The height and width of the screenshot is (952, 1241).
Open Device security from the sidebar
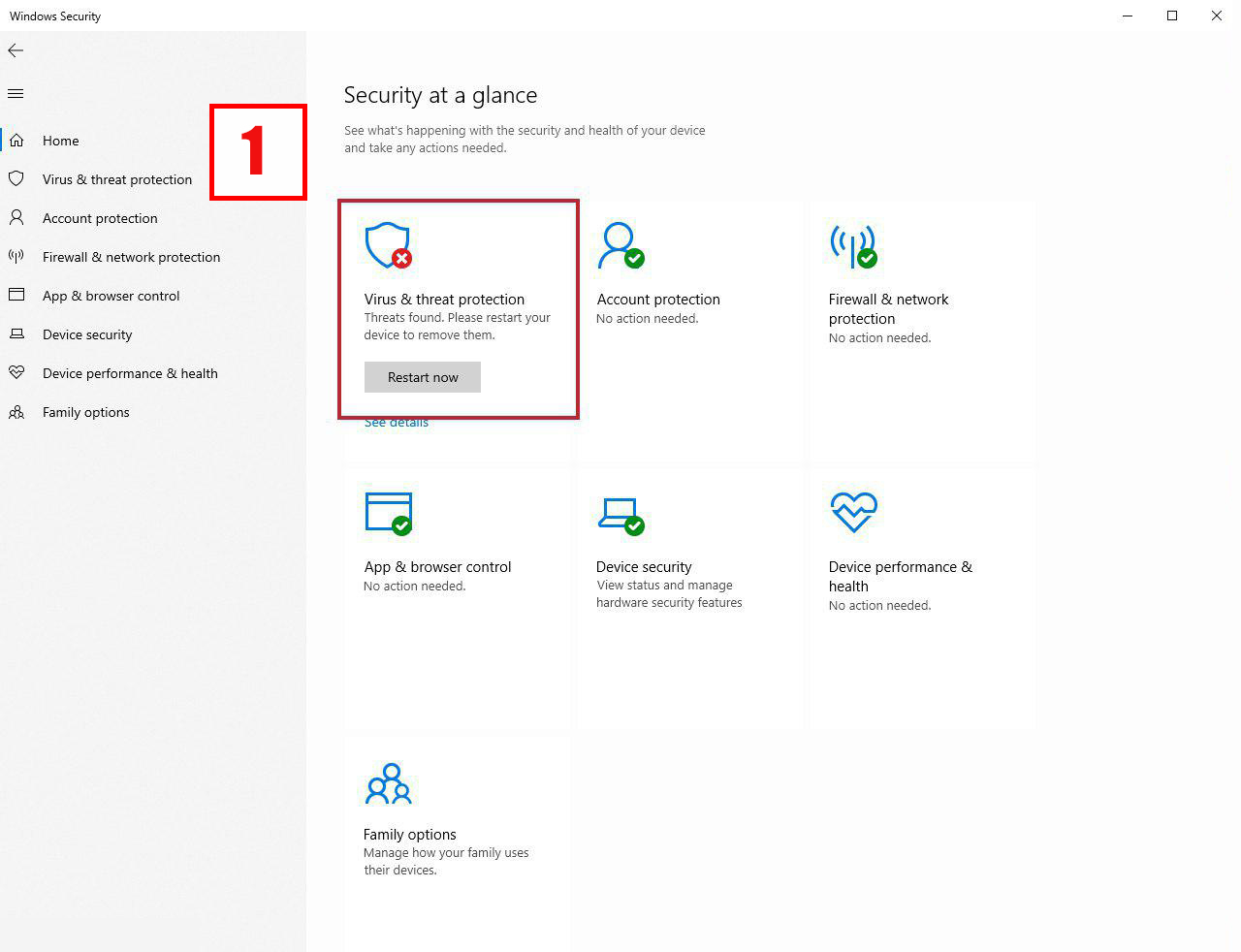87,334
